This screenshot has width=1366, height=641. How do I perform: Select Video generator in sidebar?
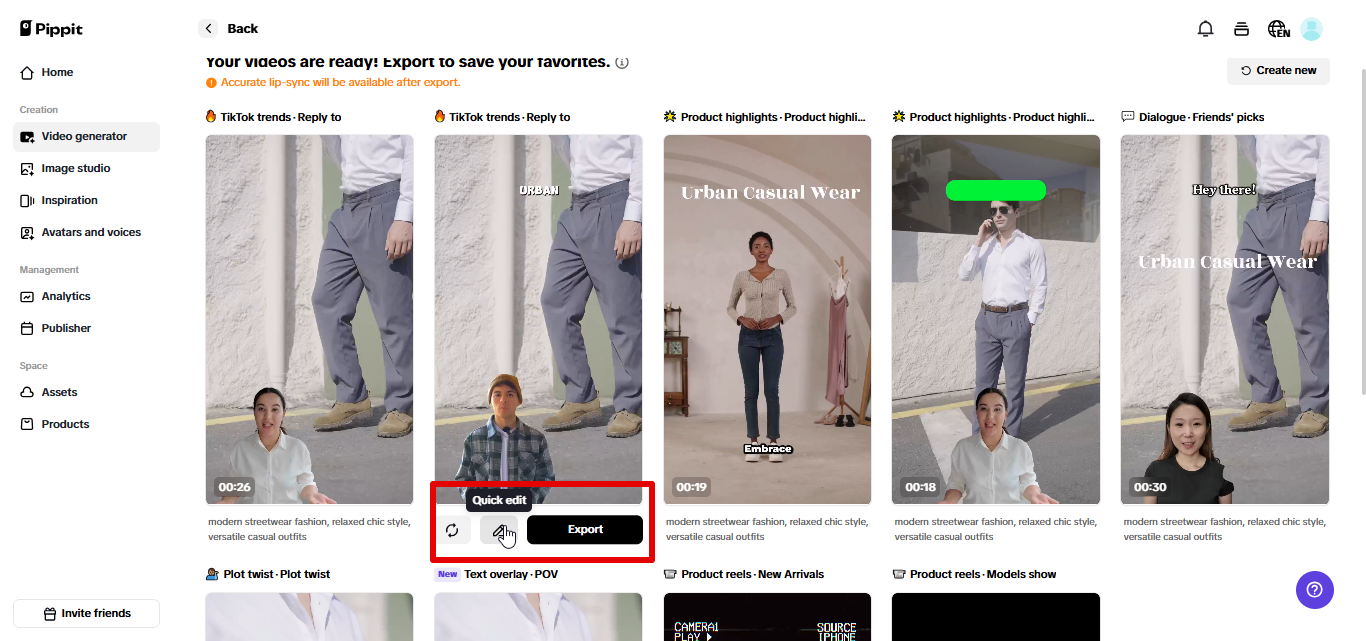pyautogui.click(x=86, y=136)
